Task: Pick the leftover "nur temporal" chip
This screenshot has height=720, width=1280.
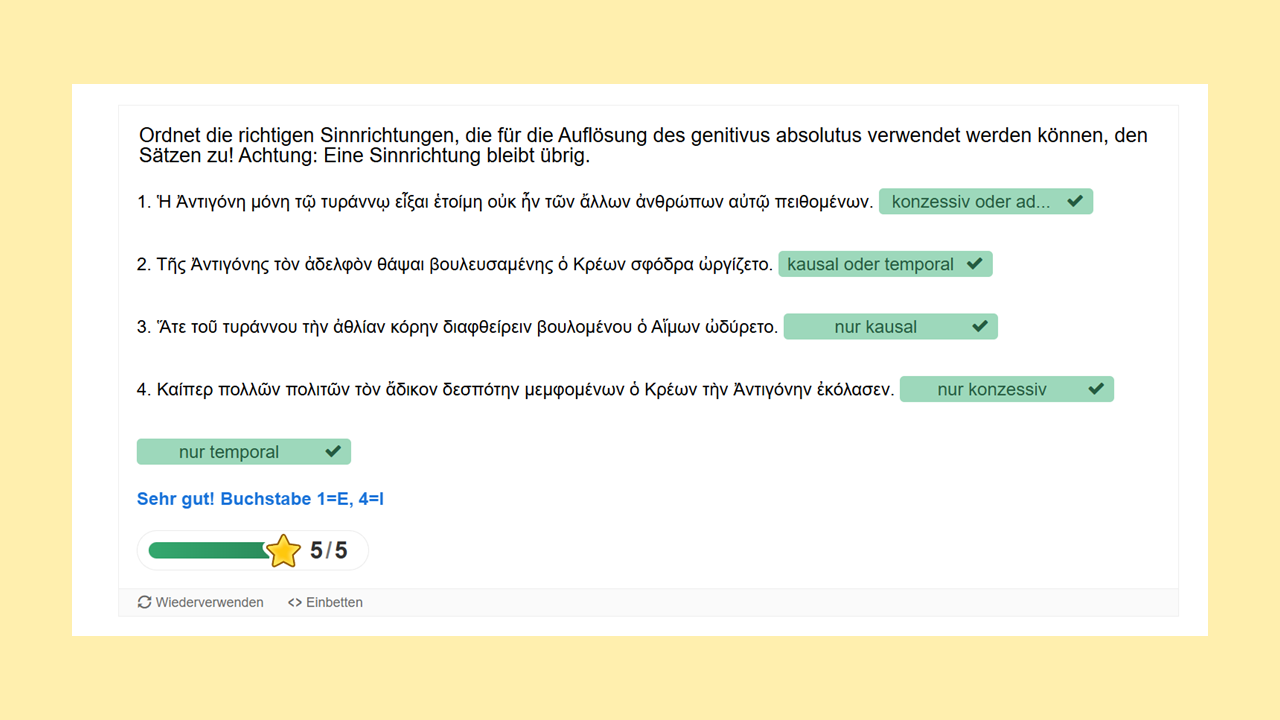Action: point(228,452)
